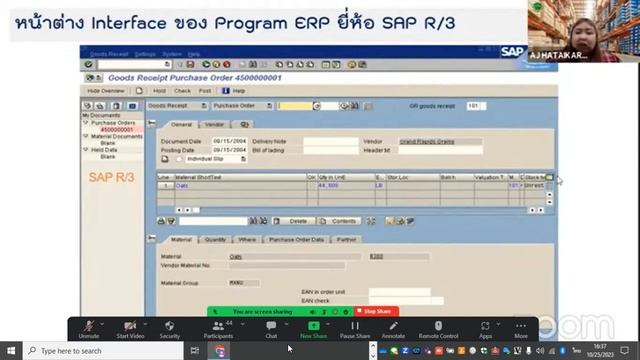Click the yellow Help icon in SAP top toolbar

point(352,64)
